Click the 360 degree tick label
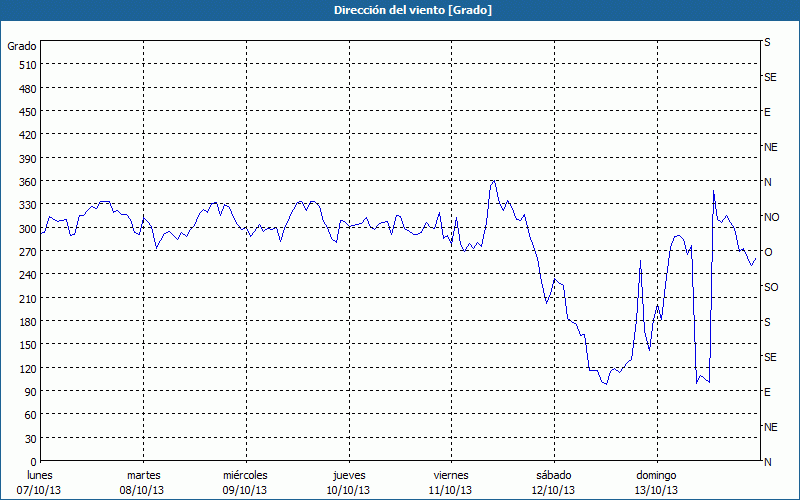Screen dimensions: 800x500 click(x=25, y=182)
